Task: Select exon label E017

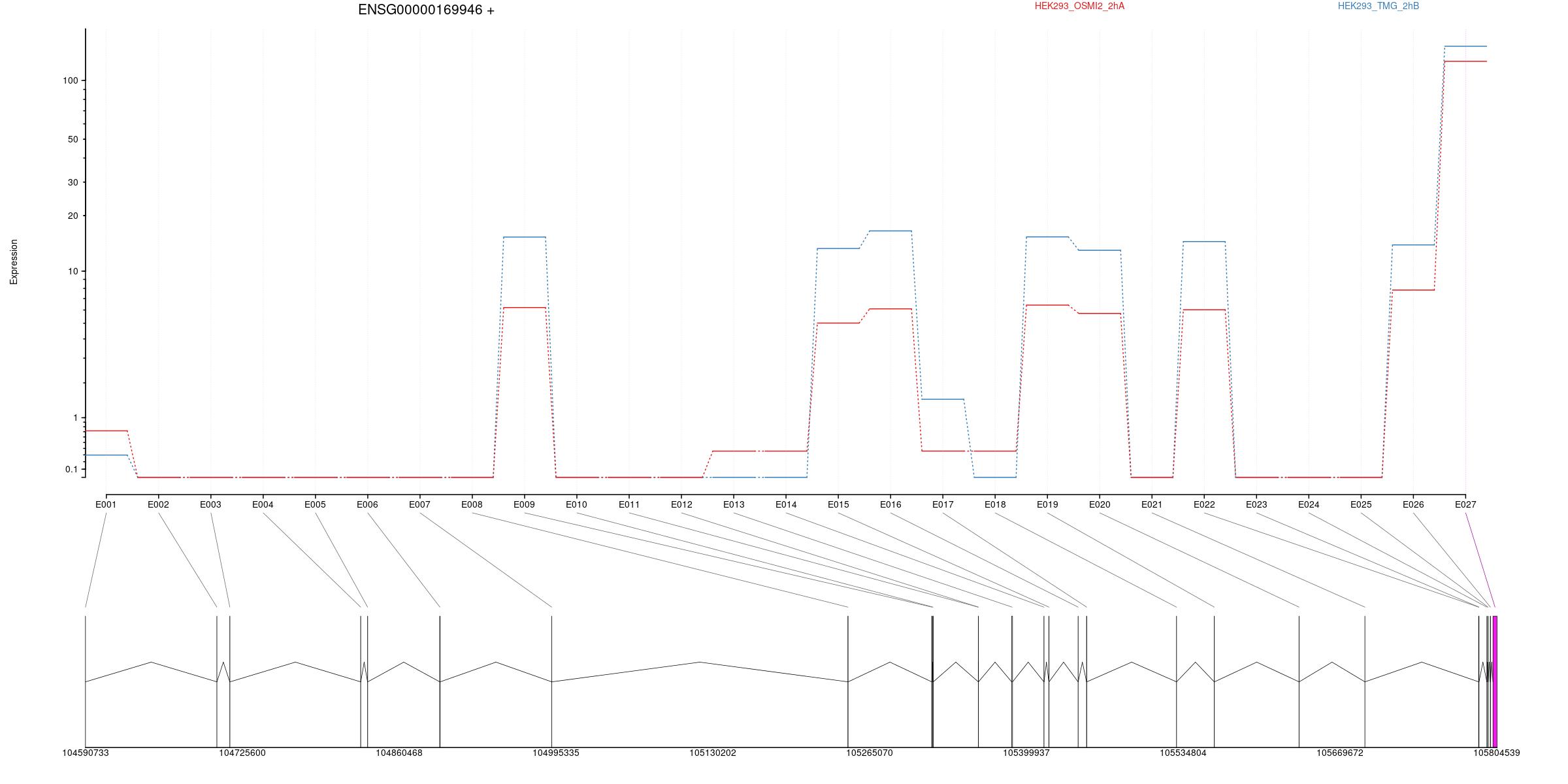Action: click(x=943, y=504)
